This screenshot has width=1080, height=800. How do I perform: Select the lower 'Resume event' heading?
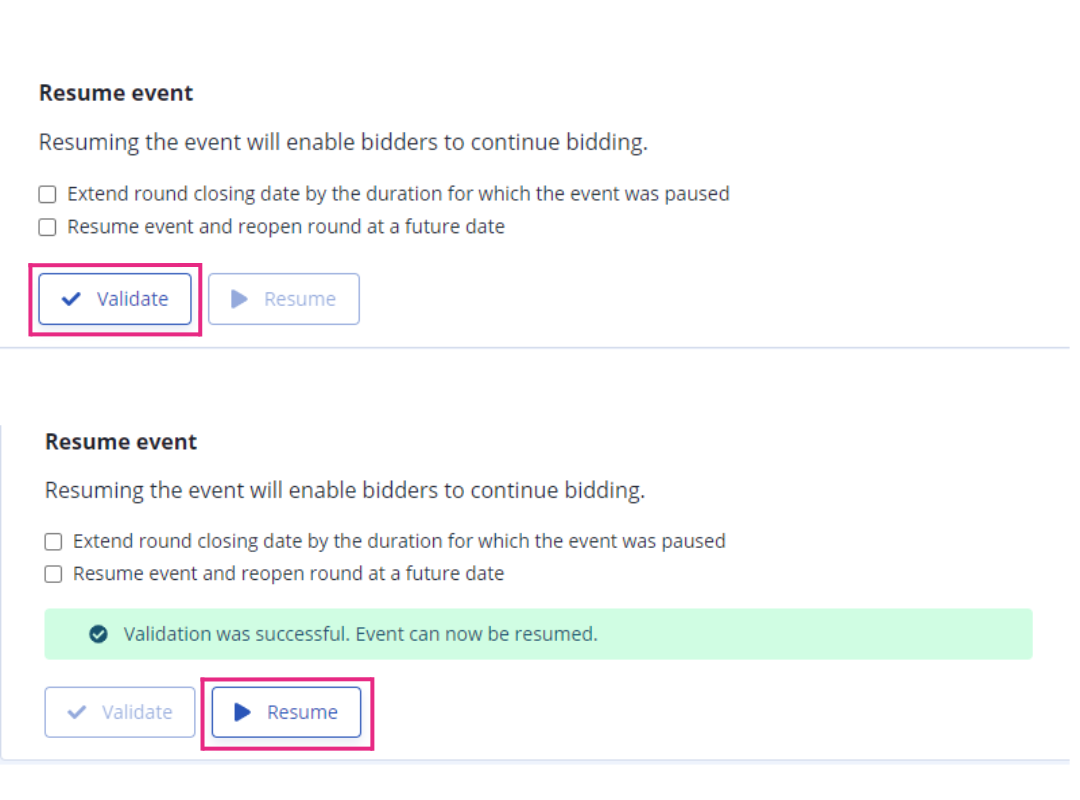coord(121,442)
